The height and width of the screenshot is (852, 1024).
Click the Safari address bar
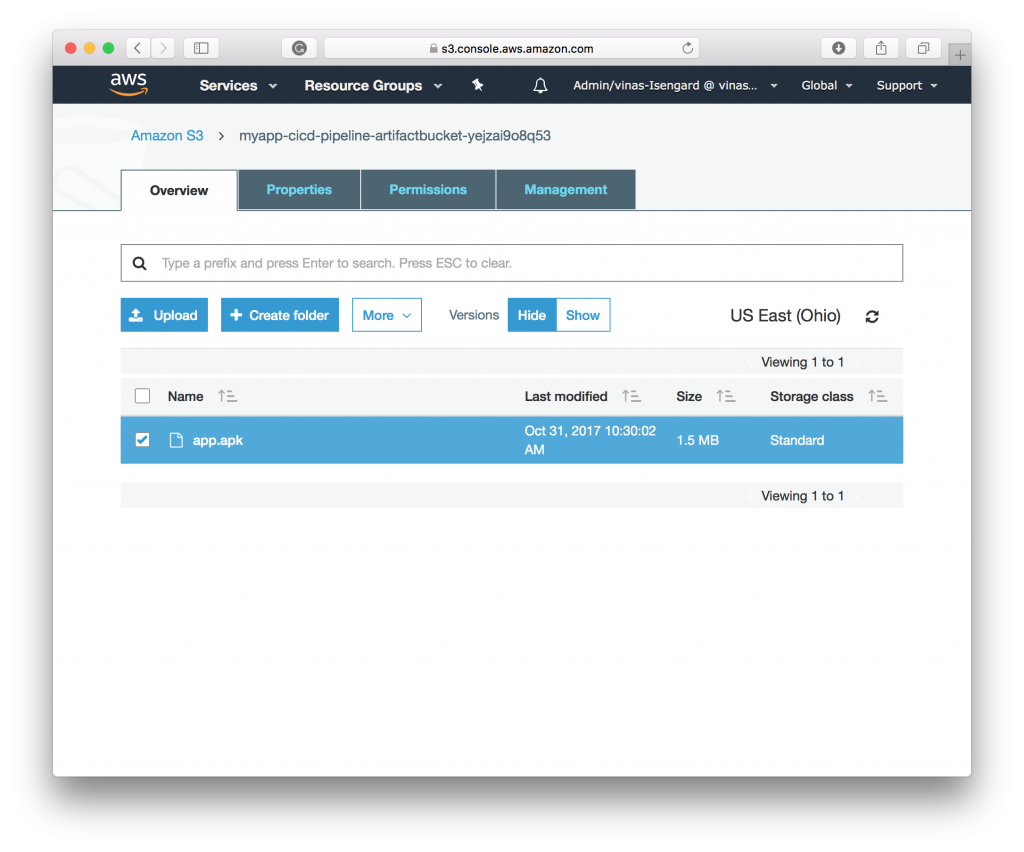[512, 48]
